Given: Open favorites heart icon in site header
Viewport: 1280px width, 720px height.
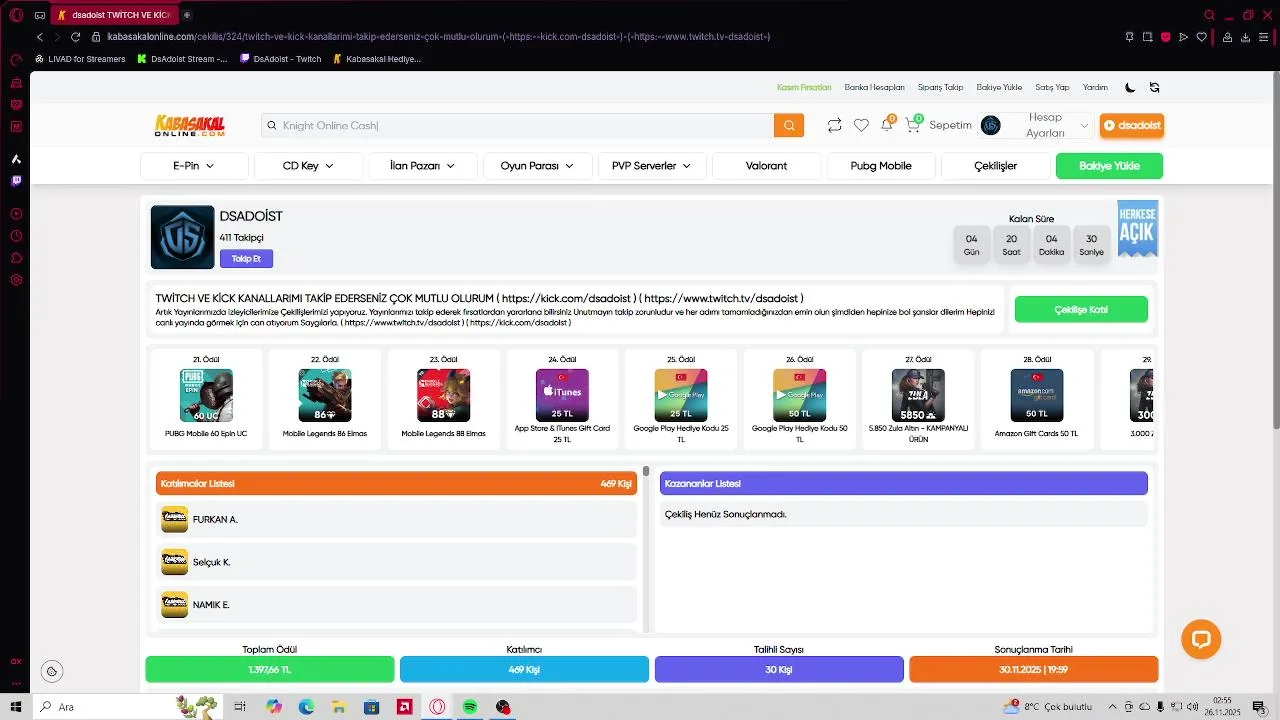Looking at the screenshot, I should click(x=861, y=125).
